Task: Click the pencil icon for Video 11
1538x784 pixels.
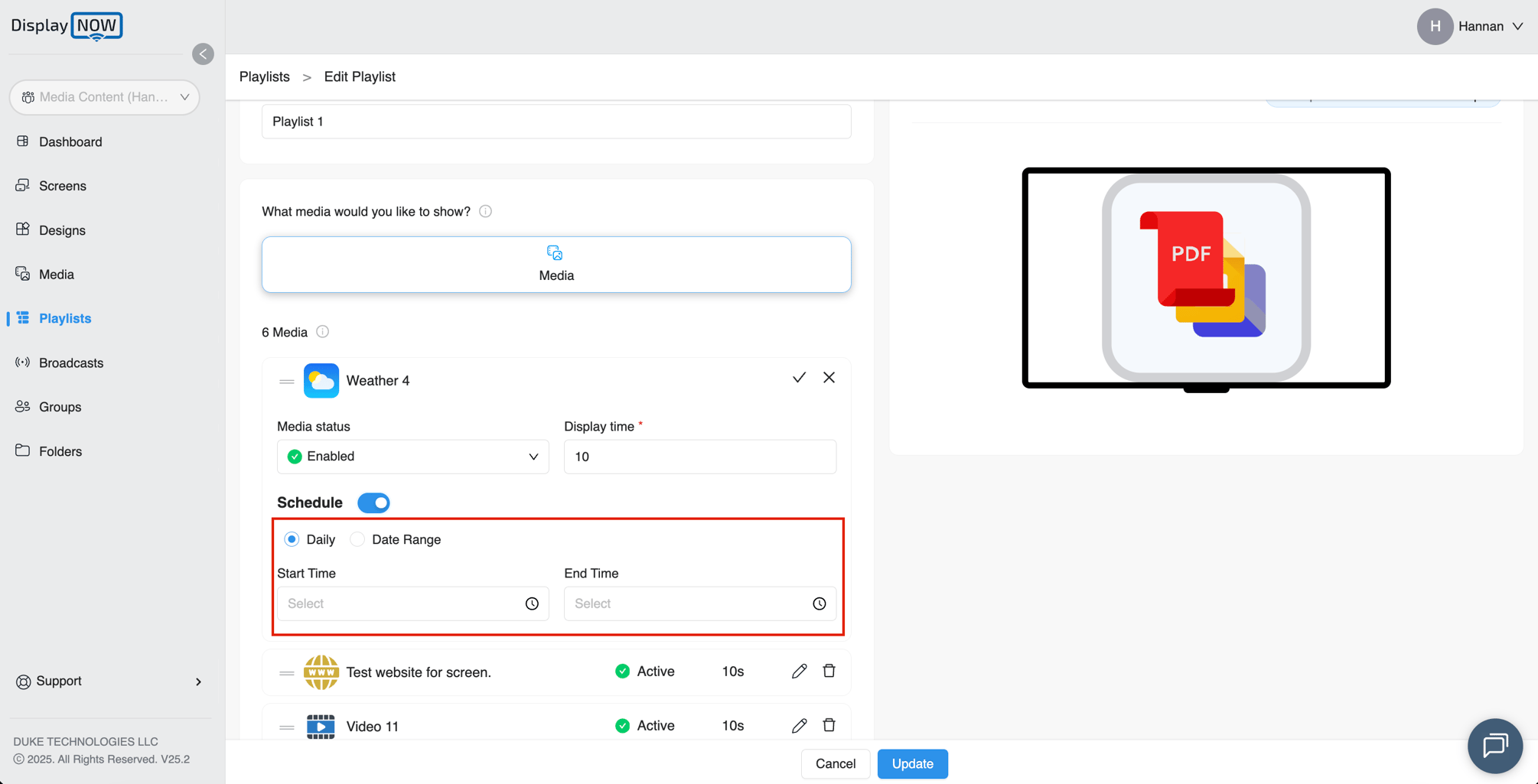Action: coord(799,726)
